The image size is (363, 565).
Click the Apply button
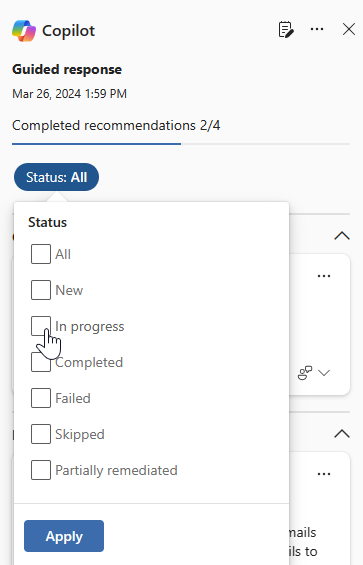64,536
